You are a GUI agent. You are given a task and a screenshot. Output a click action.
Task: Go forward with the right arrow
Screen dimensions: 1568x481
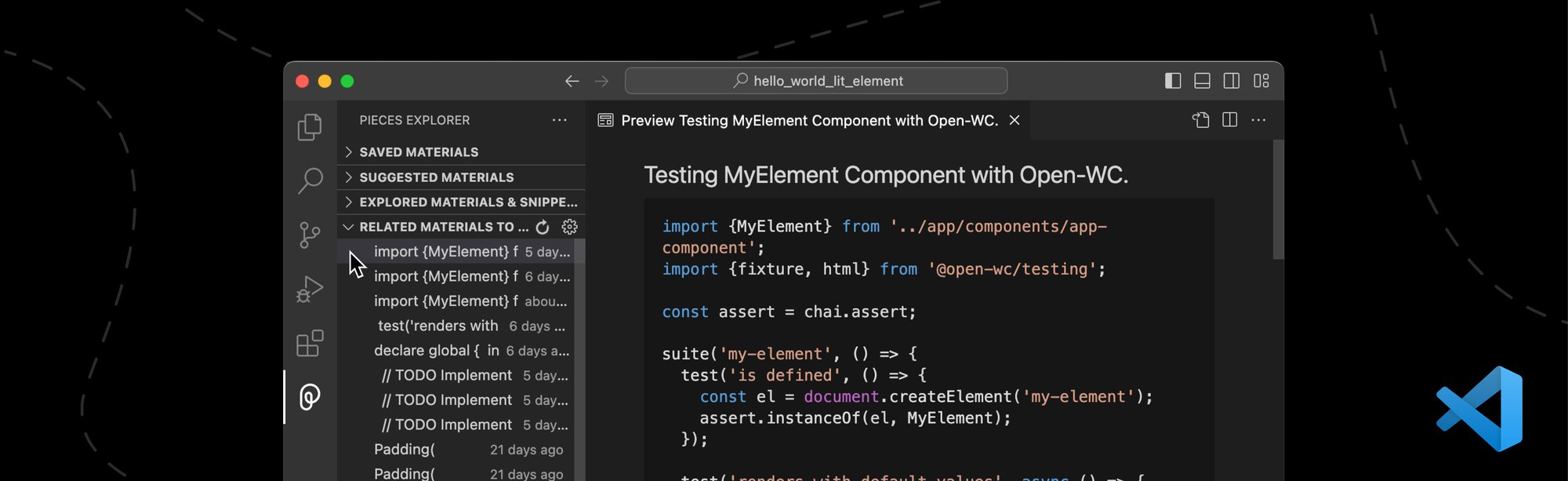click(601, 81)
